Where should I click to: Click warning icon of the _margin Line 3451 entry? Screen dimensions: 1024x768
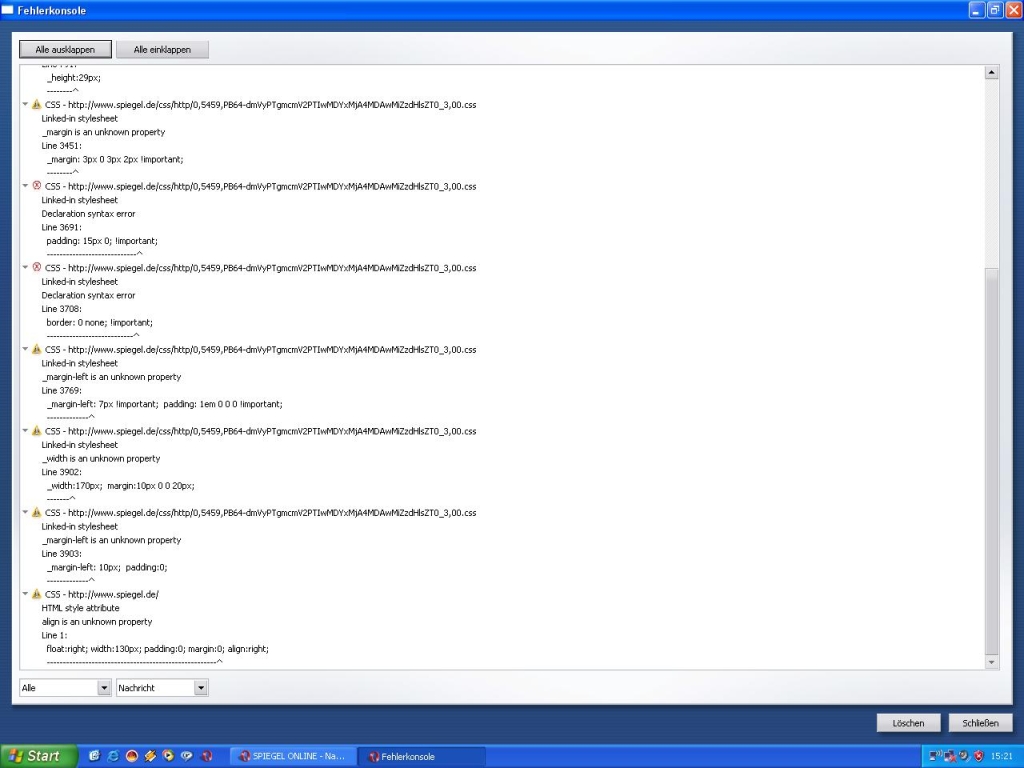[x=37, y=104]
